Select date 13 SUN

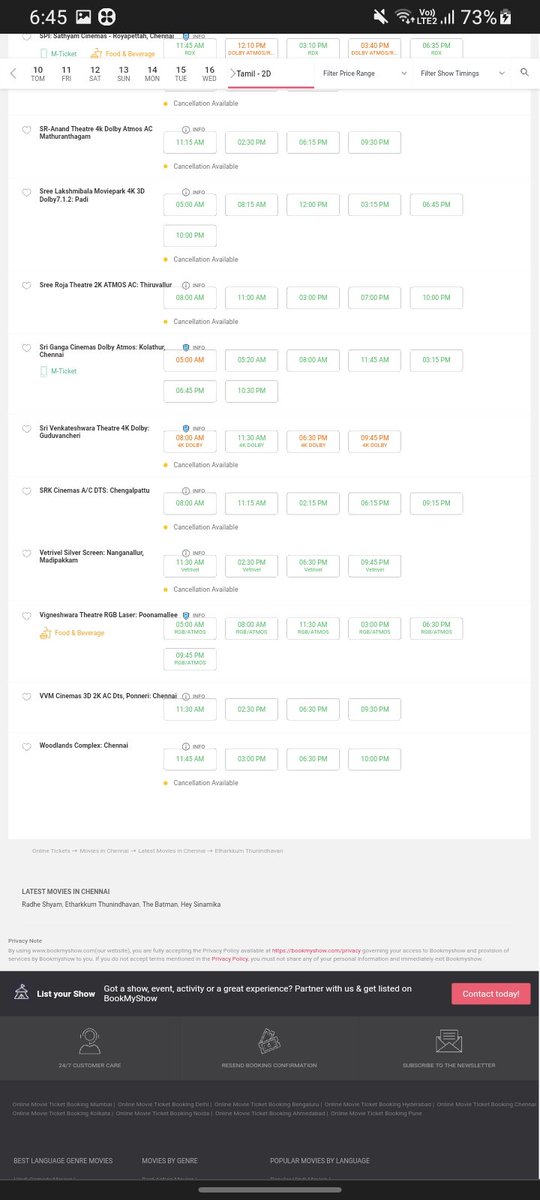coord(124,73)
